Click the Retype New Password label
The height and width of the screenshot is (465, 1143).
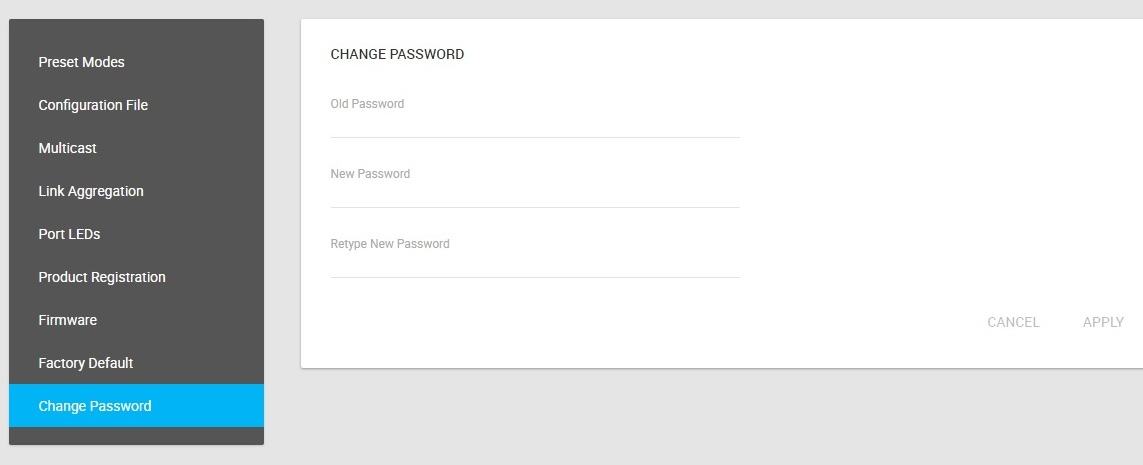(390, 244)
